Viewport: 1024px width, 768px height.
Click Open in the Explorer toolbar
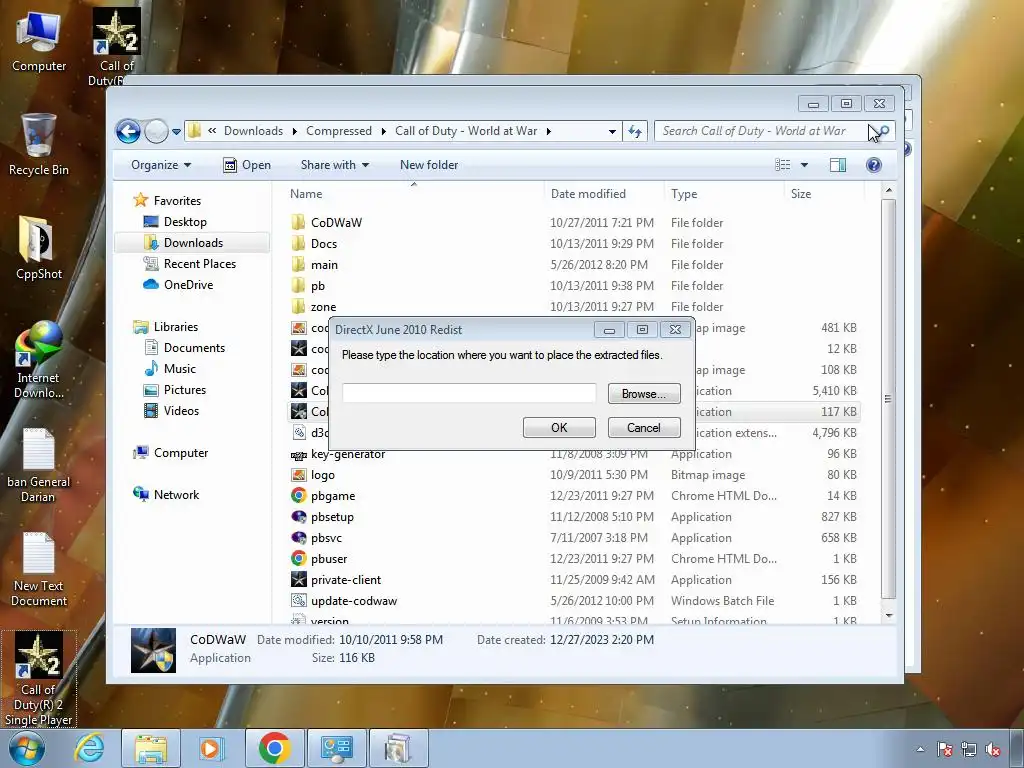coord(247,165)
